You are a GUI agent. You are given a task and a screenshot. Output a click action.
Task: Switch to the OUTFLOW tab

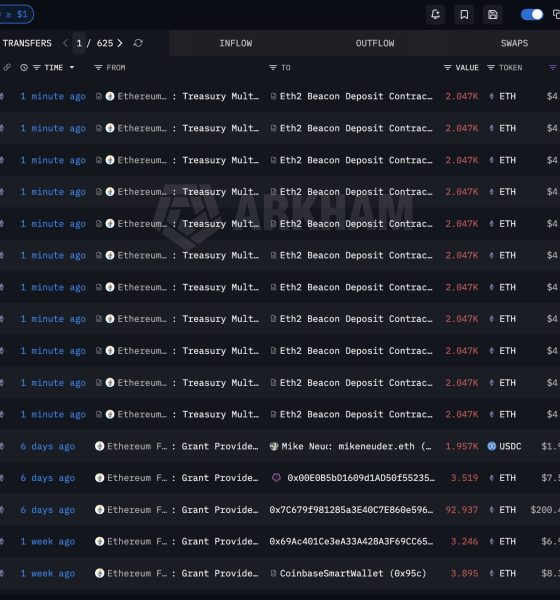click(375, 43)
